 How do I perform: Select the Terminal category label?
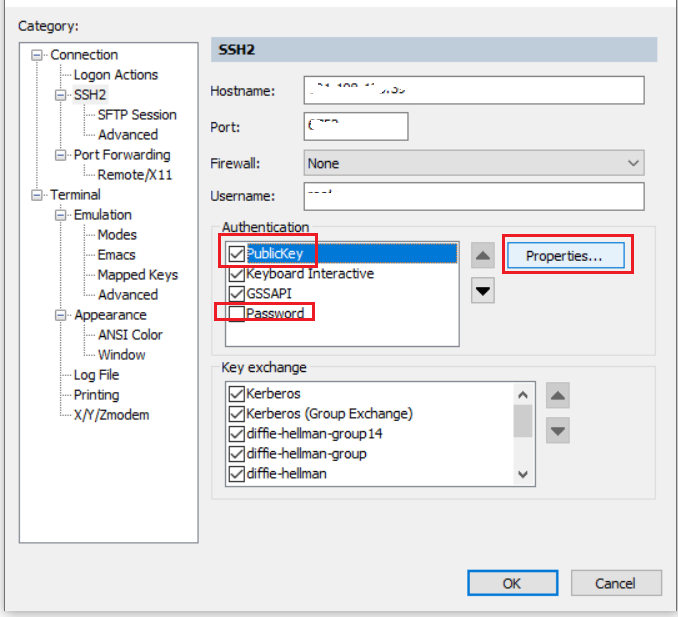[x=75, y=195]
